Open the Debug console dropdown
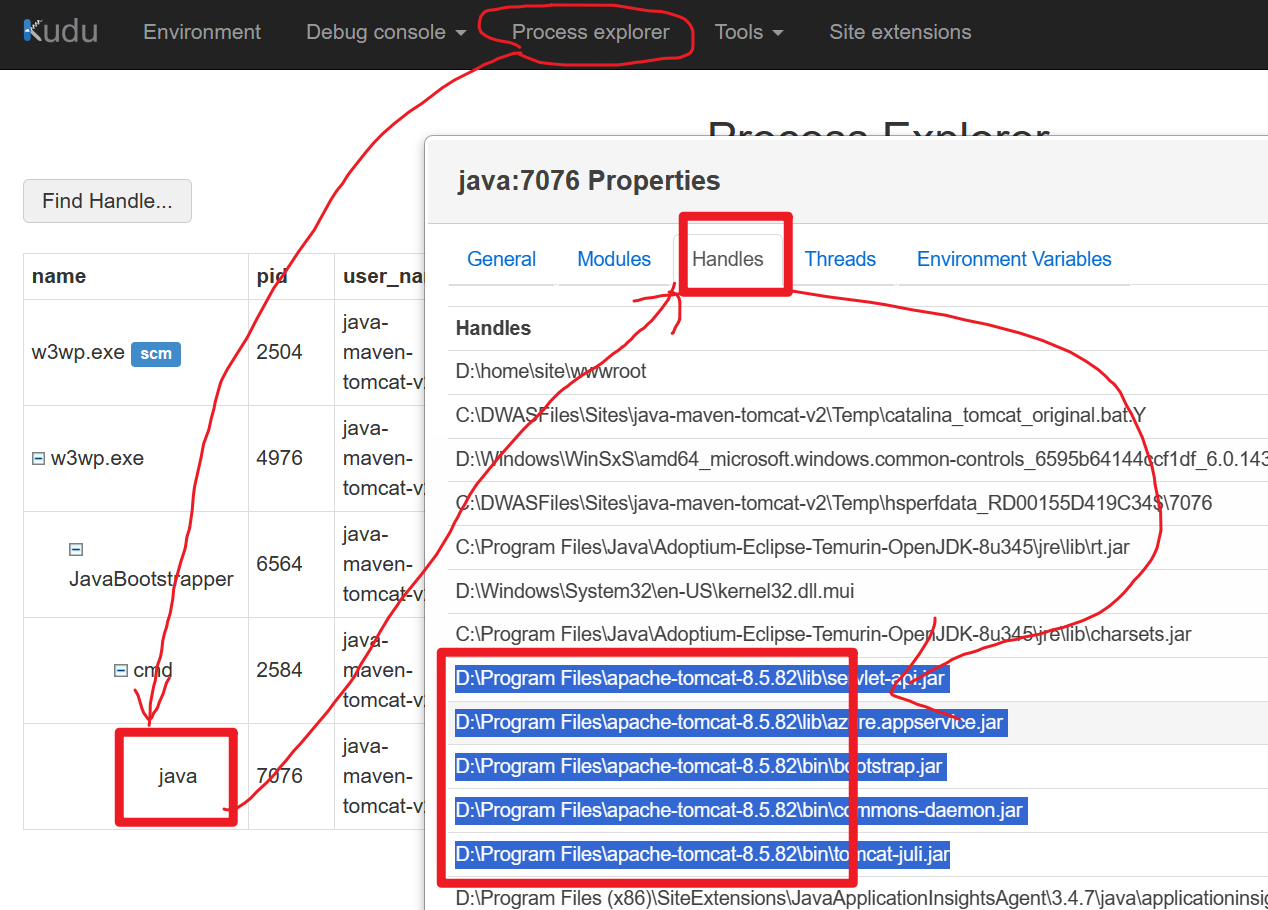Screen dimensions: 1268x910 386,32
